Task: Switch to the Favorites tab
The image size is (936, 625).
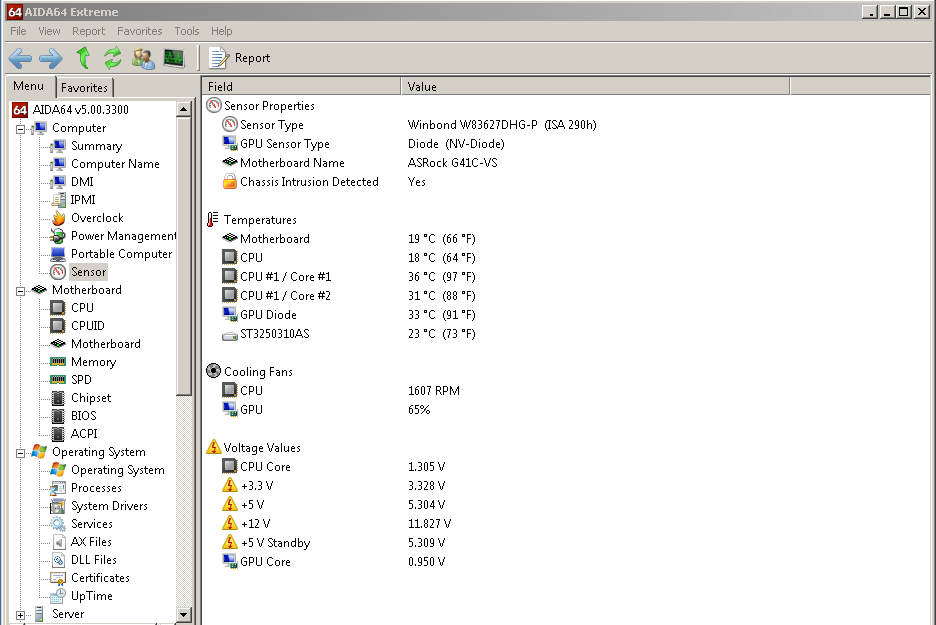Action: point(84,88)
